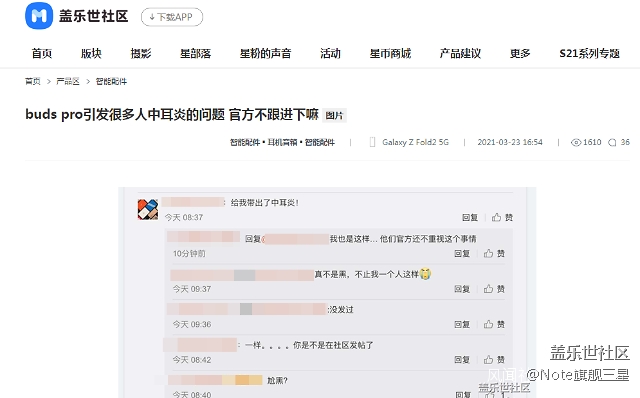Click the post title about buds pro
This screenshot has height=398, width=640.
click(x=172, y=114)
